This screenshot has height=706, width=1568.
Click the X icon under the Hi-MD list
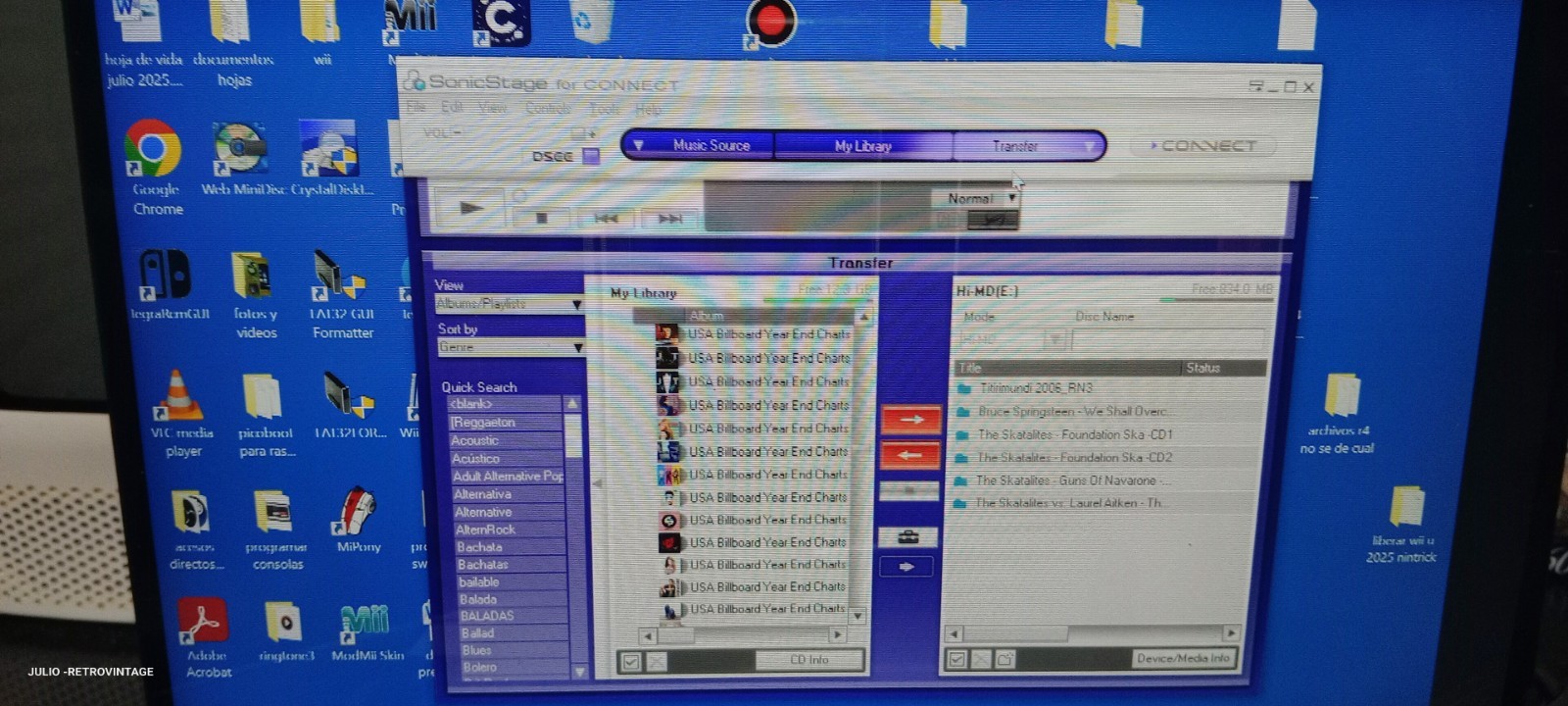[x=981, y=659]
